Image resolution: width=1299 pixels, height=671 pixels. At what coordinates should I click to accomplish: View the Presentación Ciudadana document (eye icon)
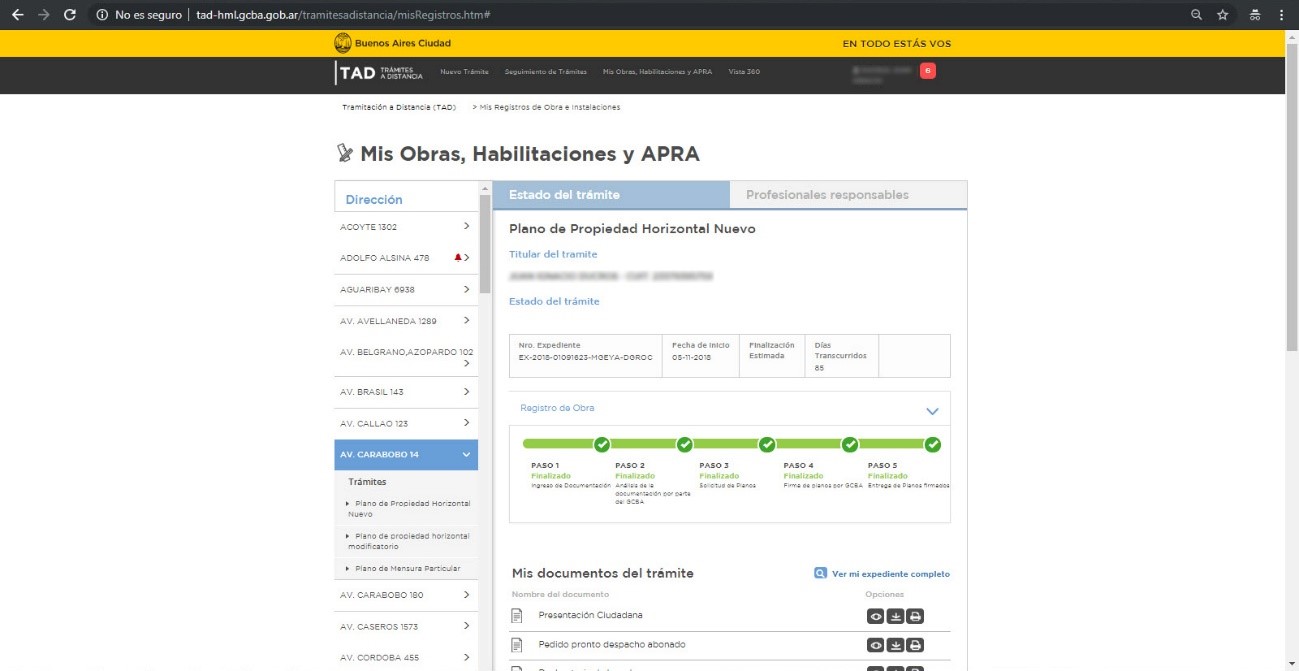pos(875,616)
